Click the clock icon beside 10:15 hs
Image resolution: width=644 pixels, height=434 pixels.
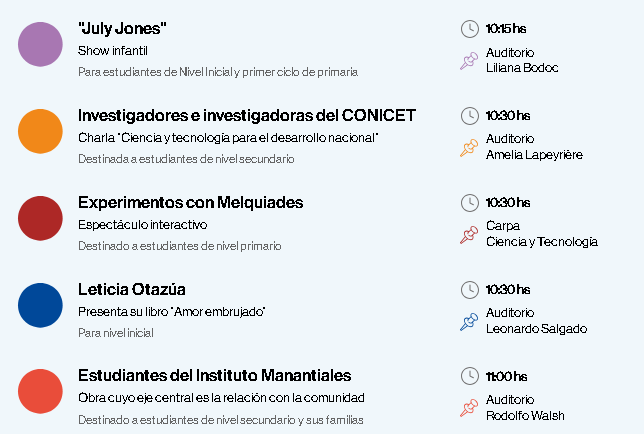(x=469, y=29)
